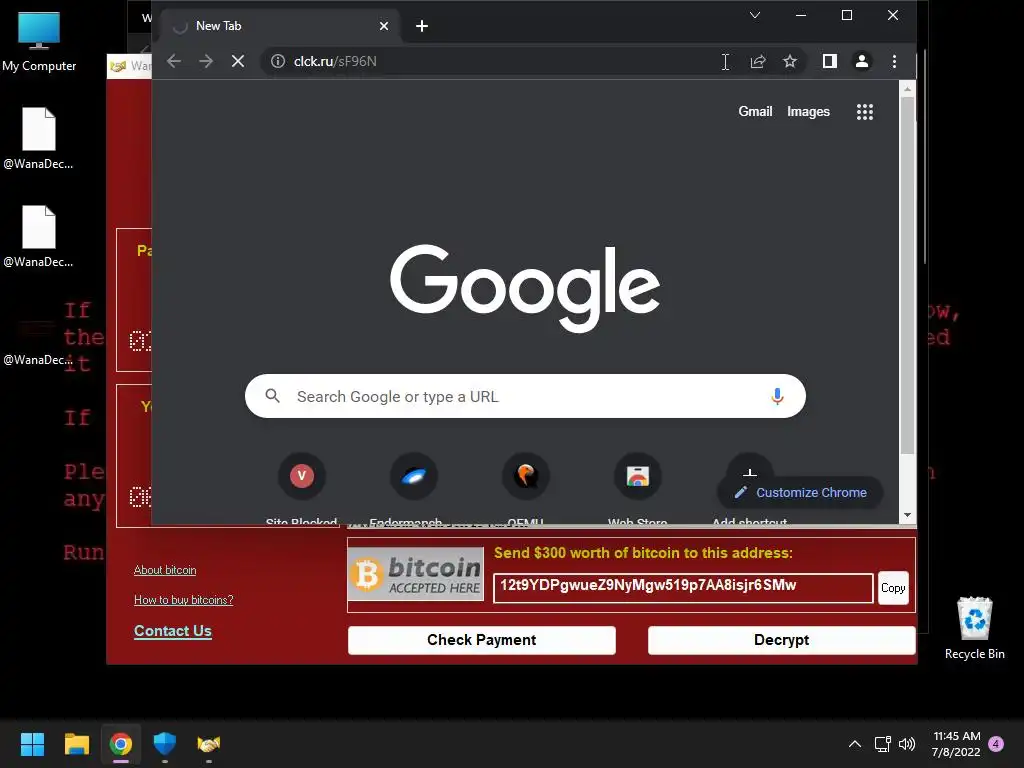The height and width of the screenshot is (768, 1024).
Task: Open Windows Security shield on taskbar
Action: point(165,744)
